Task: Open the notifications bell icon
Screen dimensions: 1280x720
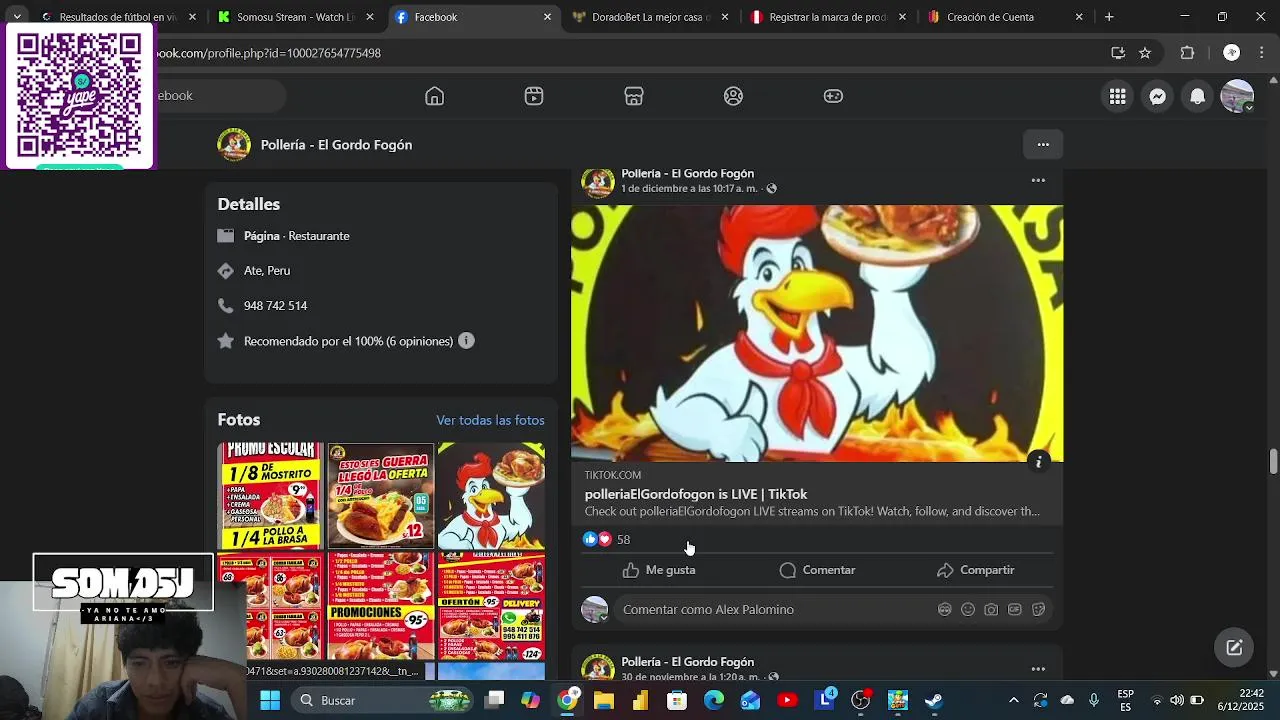Action: [1197, 96]
